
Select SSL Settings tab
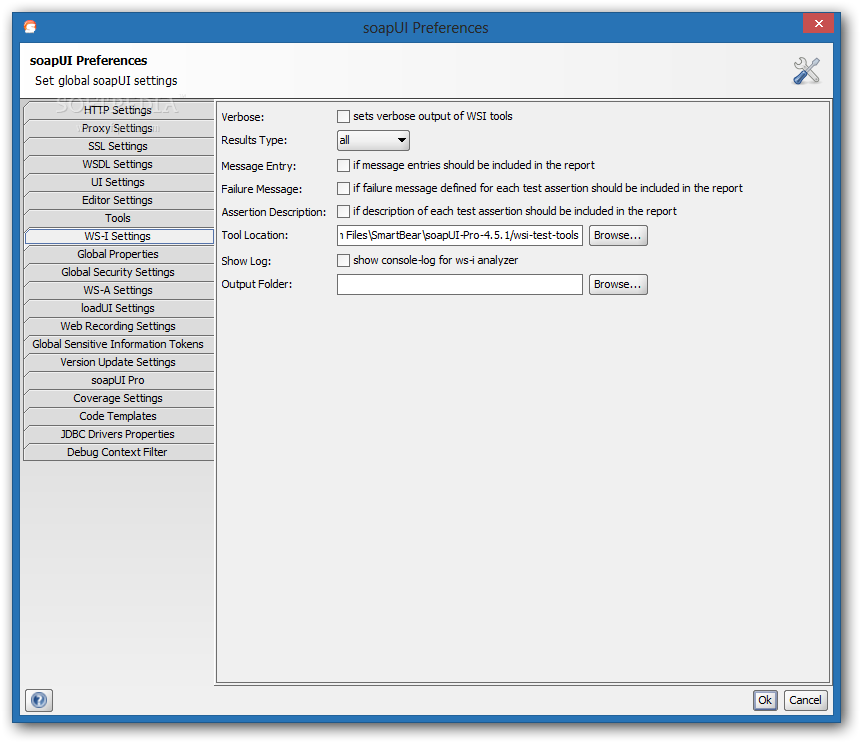coord(118,147)
